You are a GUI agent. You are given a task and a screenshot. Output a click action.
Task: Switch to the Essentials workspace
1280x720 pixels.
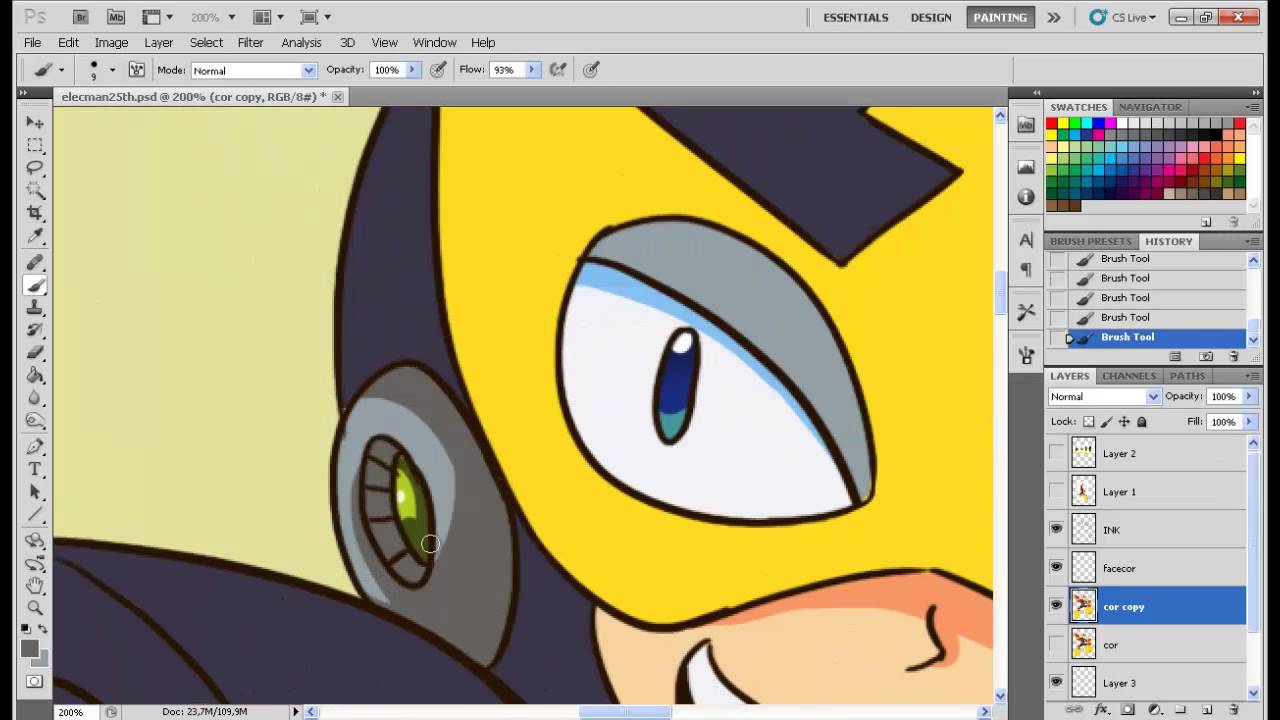pyautogui.click(x=855, y=17)
